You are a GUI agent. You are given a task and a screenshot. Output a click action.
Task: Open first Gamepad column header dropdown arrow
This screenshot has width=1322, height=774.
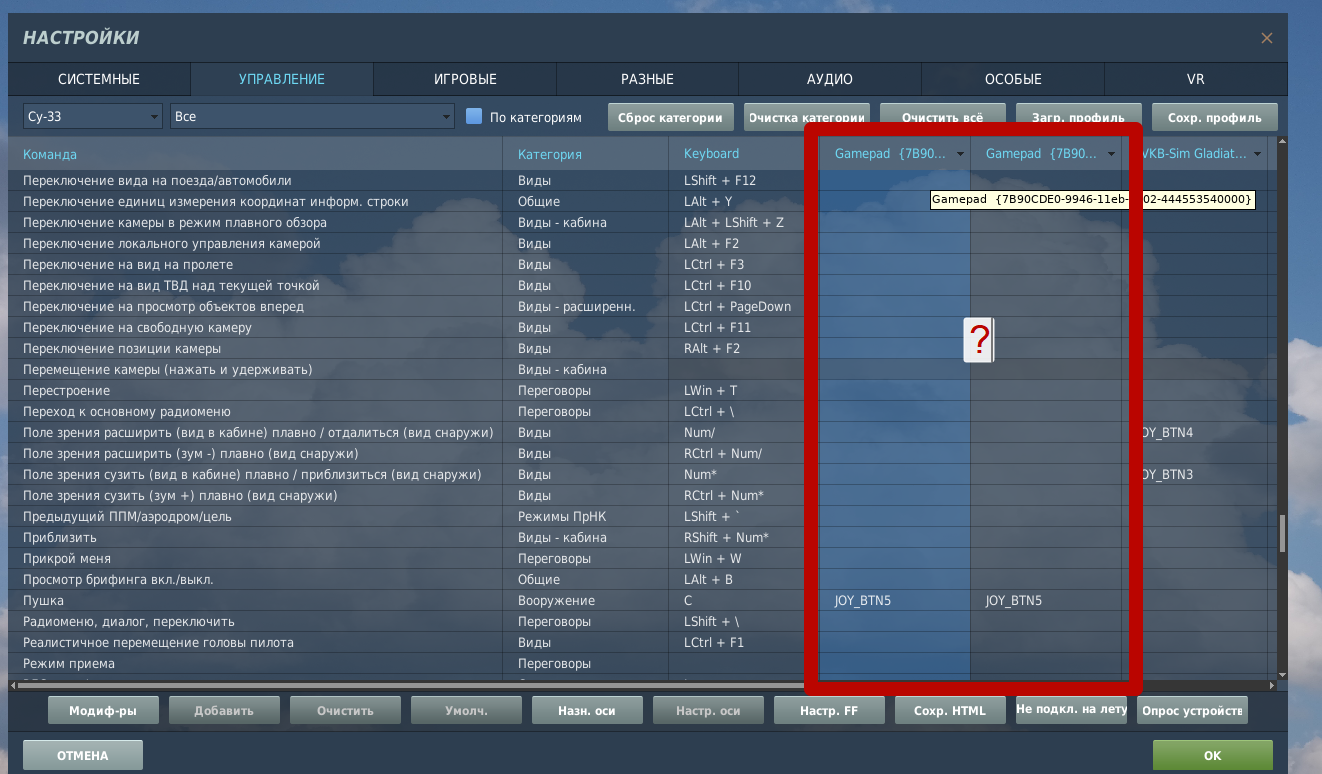coord(960,154)
